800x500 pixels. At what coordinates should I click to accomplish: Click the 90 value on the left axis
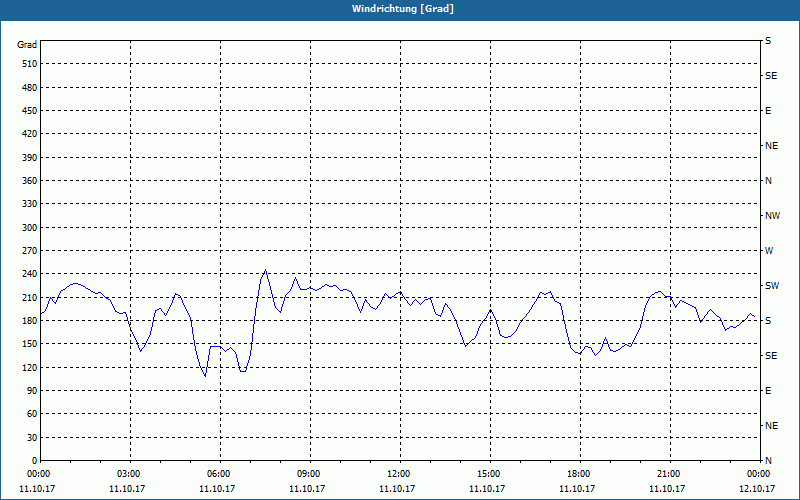pos(31,390)
